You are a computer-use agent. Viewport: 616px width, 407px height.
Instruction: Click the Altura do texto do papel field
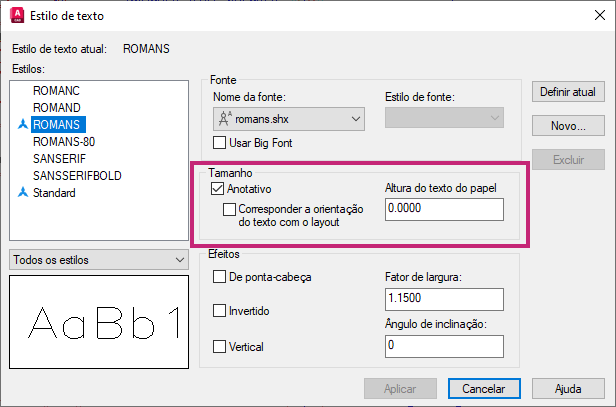tap(443, 209)
